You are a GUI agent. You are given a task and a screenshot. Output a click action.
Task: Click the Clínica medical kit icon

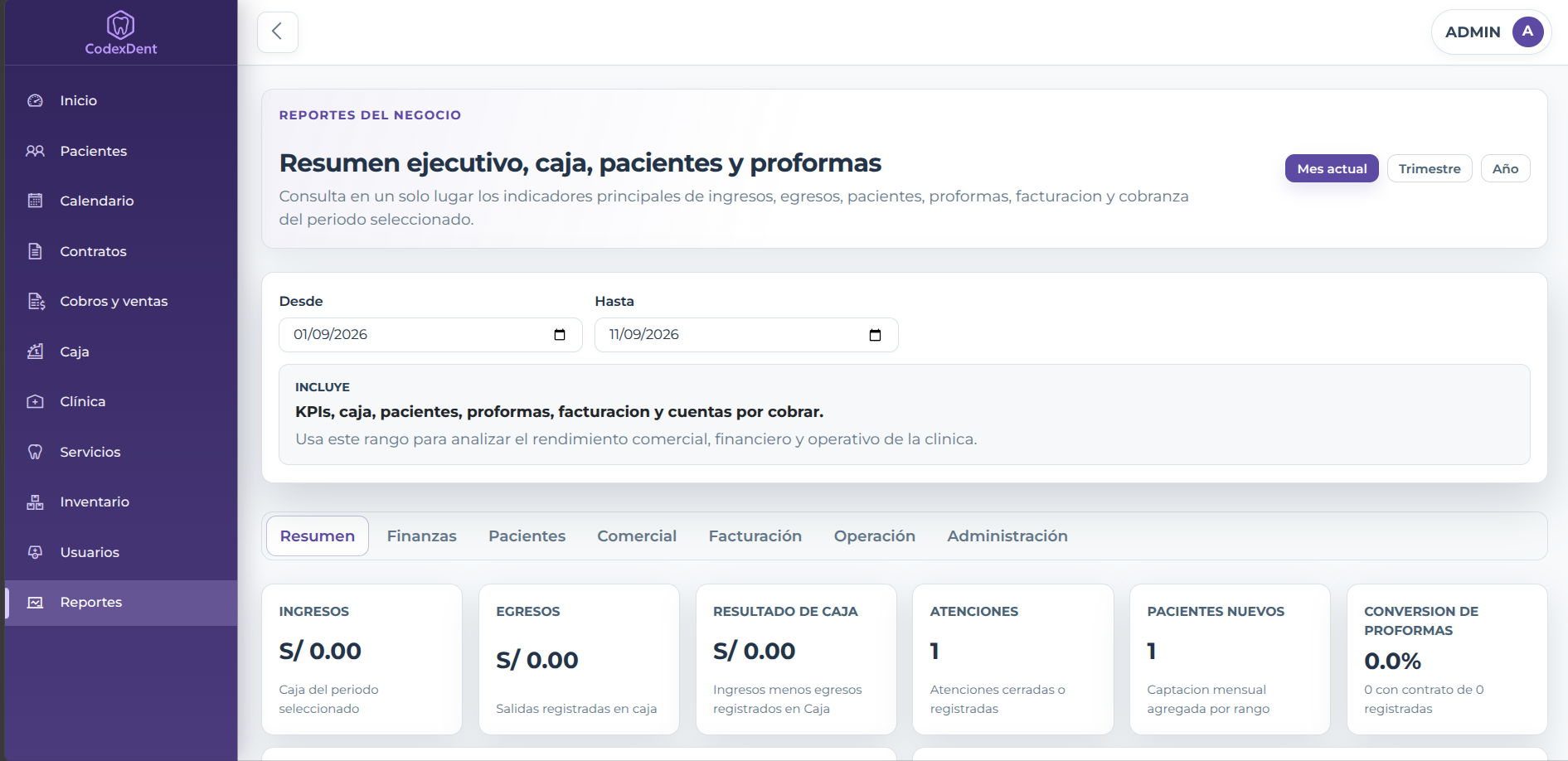point(35,401)
